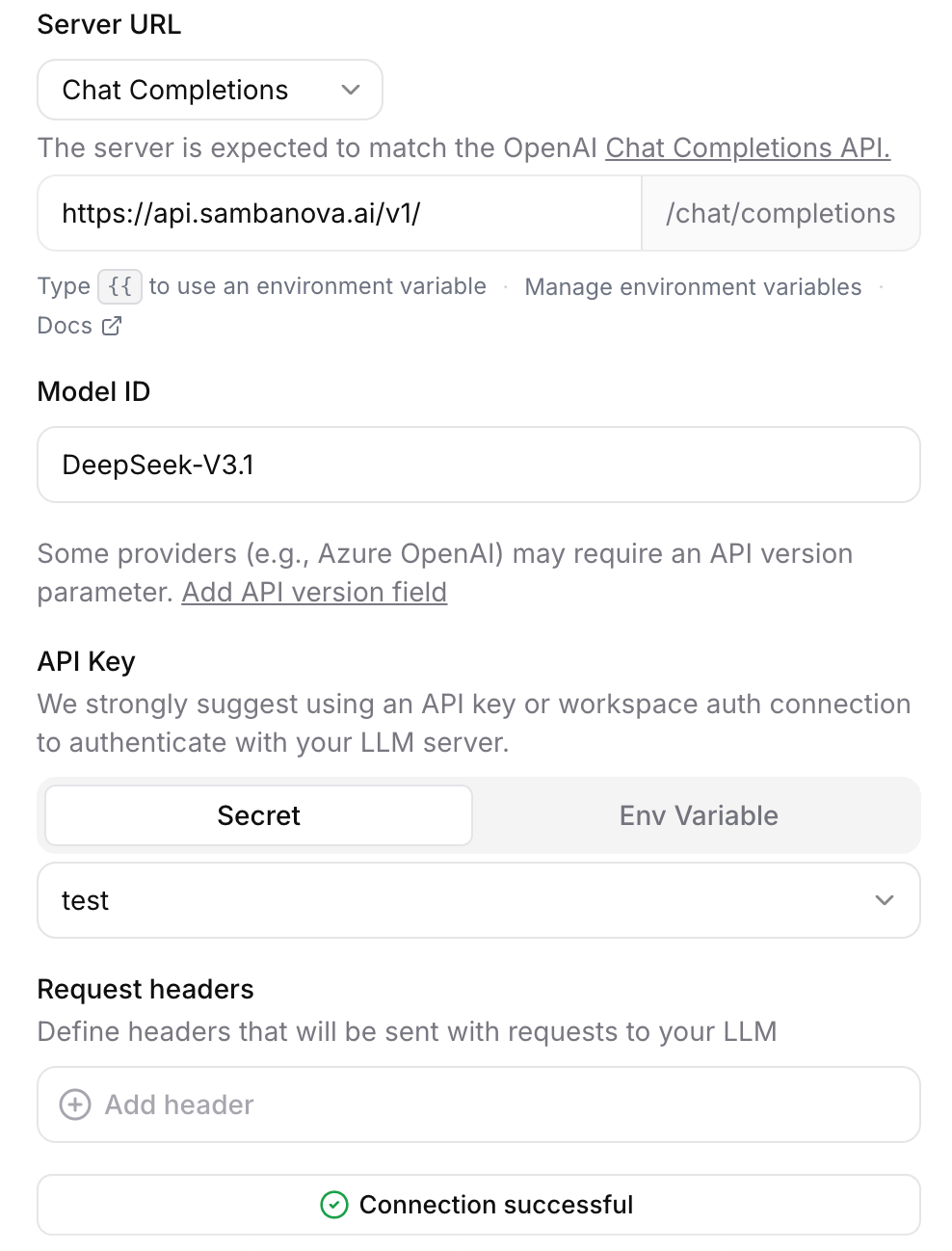
Task: Click the /chat/completions URL suffix
Action: (x=780, y=213)
